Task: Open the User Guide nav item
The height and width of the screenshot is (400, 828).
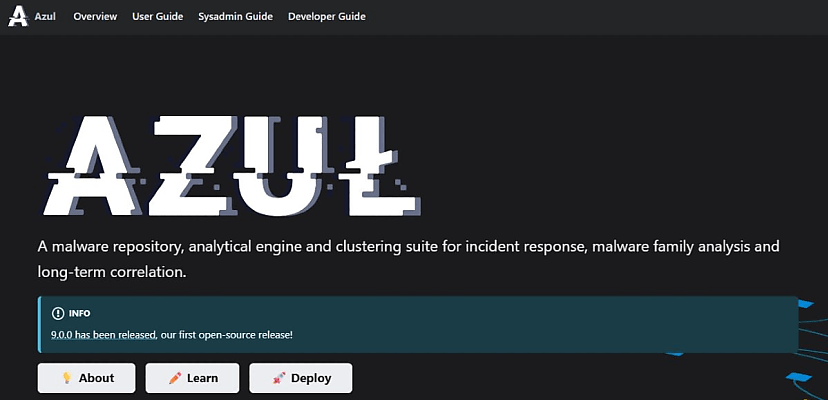Action: tap(157, 16)
